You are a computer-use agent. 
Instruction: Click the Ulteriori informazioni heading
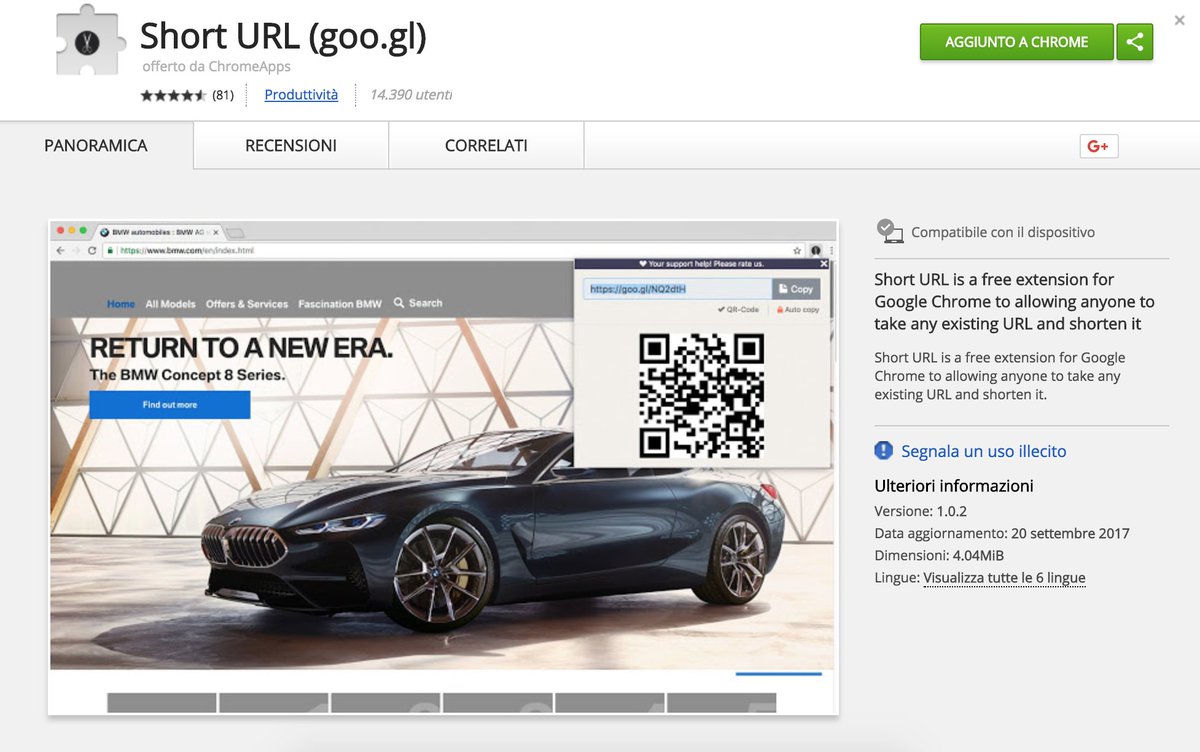[x=954, y=486]
